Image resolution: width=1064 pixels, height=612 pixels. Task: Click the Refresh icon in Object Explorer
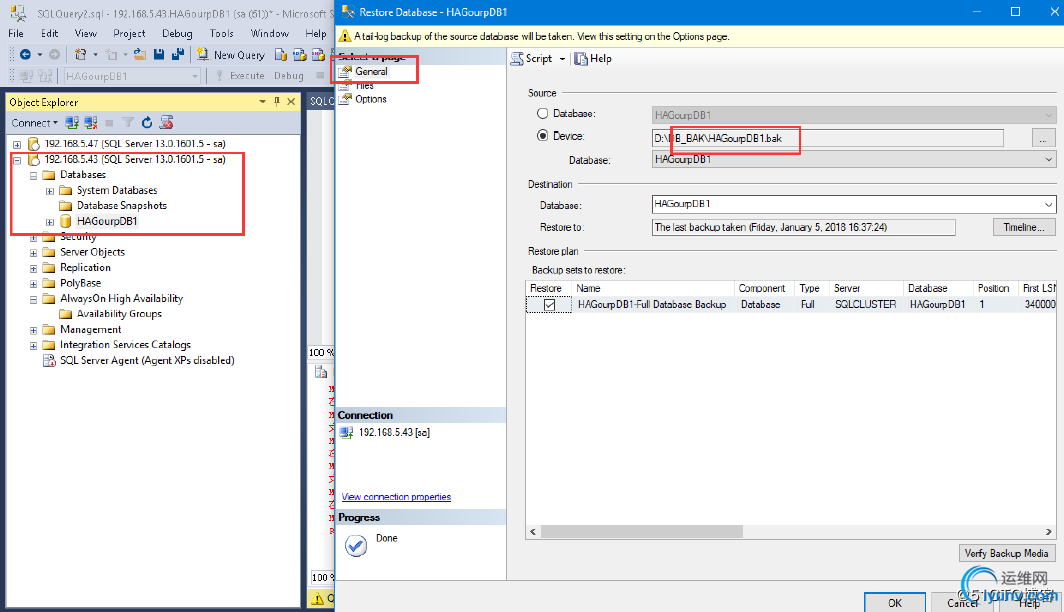pyautogui.click(x=147, y=123)
